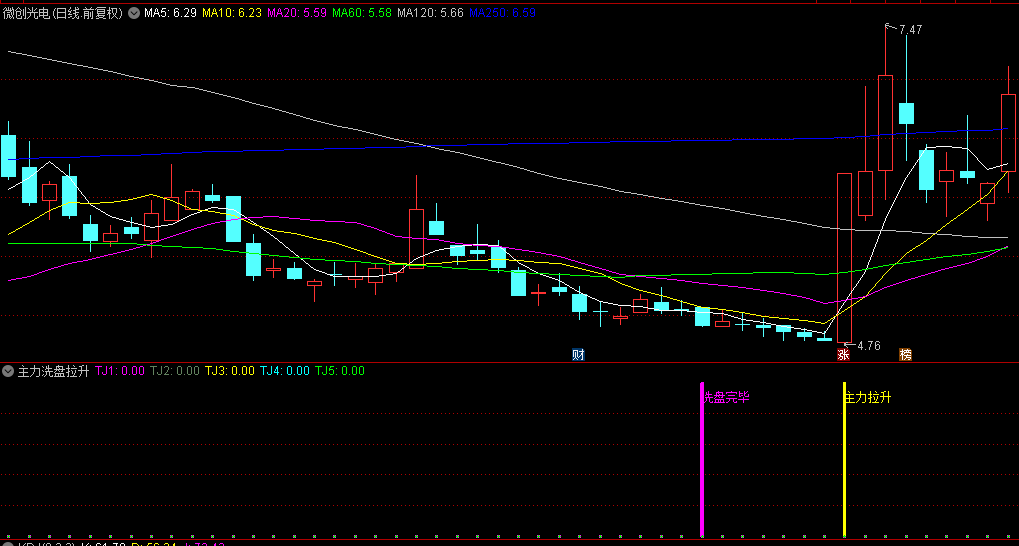Screen dimensions: 1019x546
Task: Click the 7.47 high price label
Action: 910,29
